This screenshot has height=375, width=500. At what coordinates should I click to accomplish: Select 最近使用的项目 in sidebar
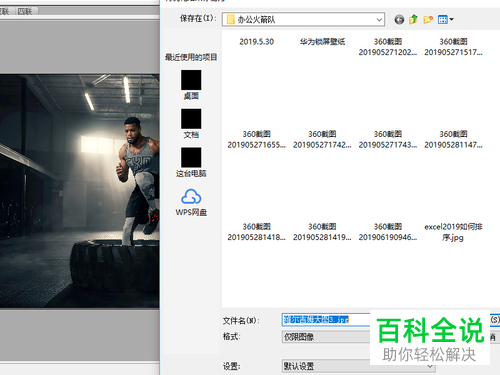[191, 57]
